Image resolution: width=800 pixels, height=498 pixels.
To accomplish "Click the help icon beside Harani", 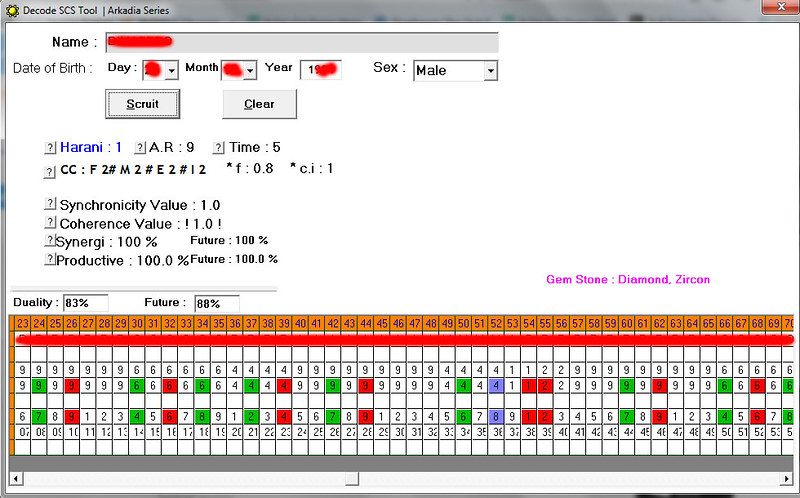I will click(50, 148).
